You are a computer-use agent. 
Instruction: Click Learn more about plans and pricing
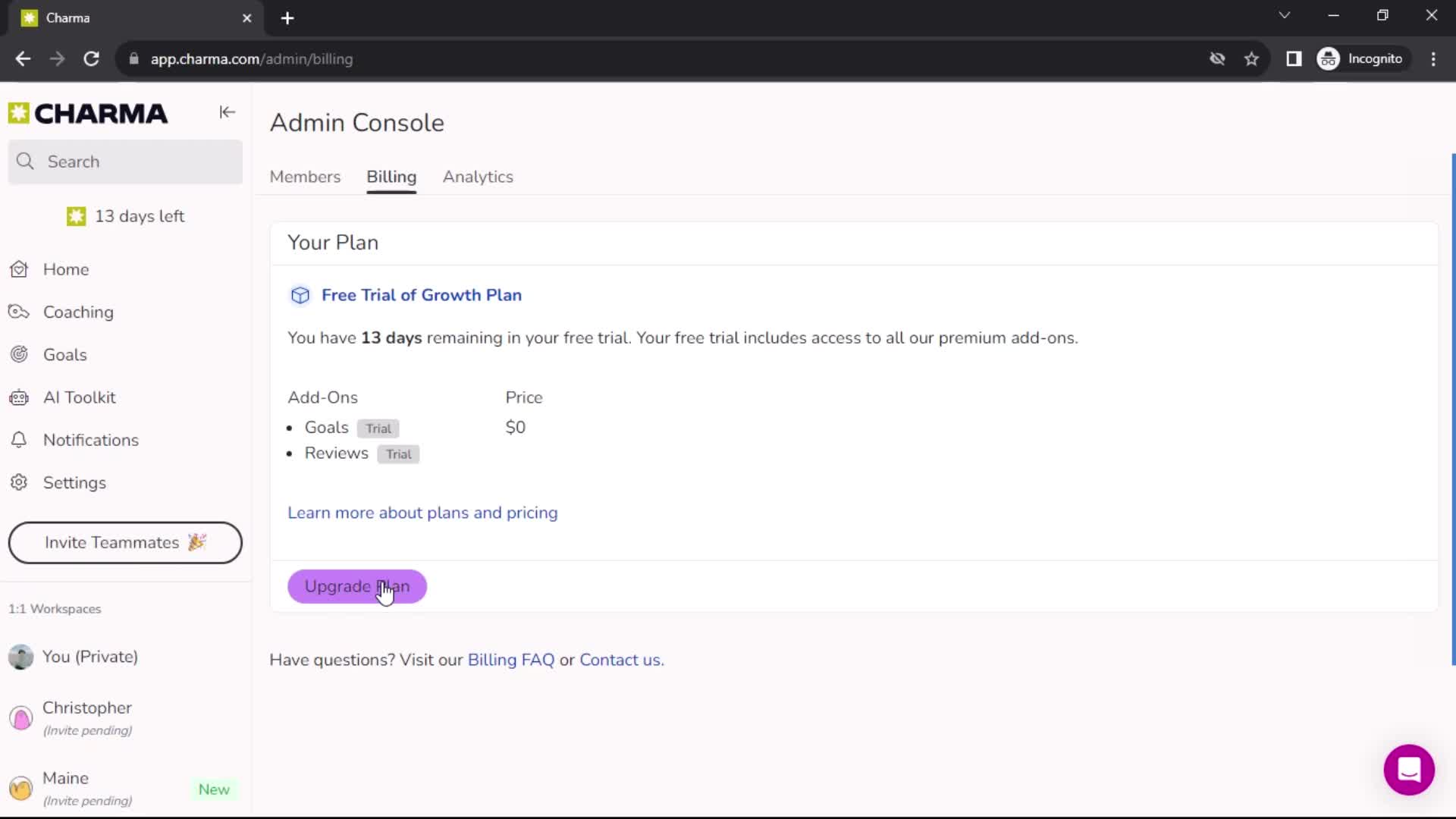pos(422,512)
